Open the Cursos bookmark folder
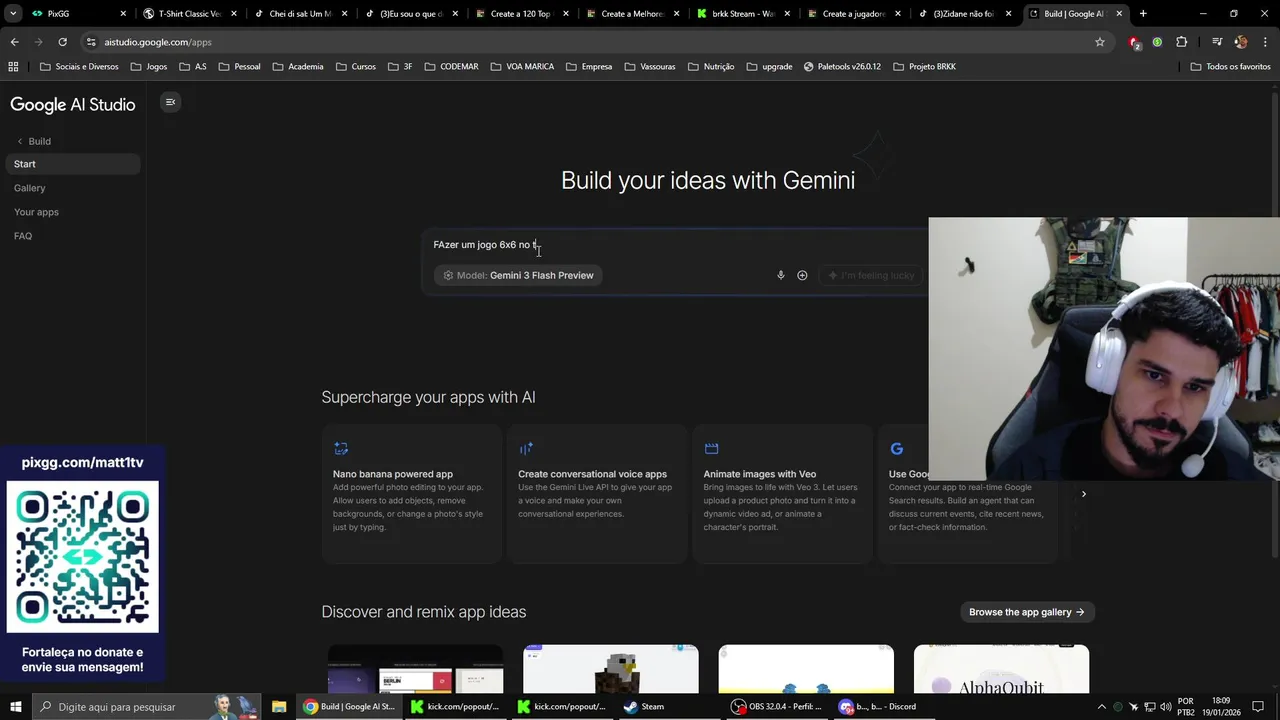 [x=355, y=67]
